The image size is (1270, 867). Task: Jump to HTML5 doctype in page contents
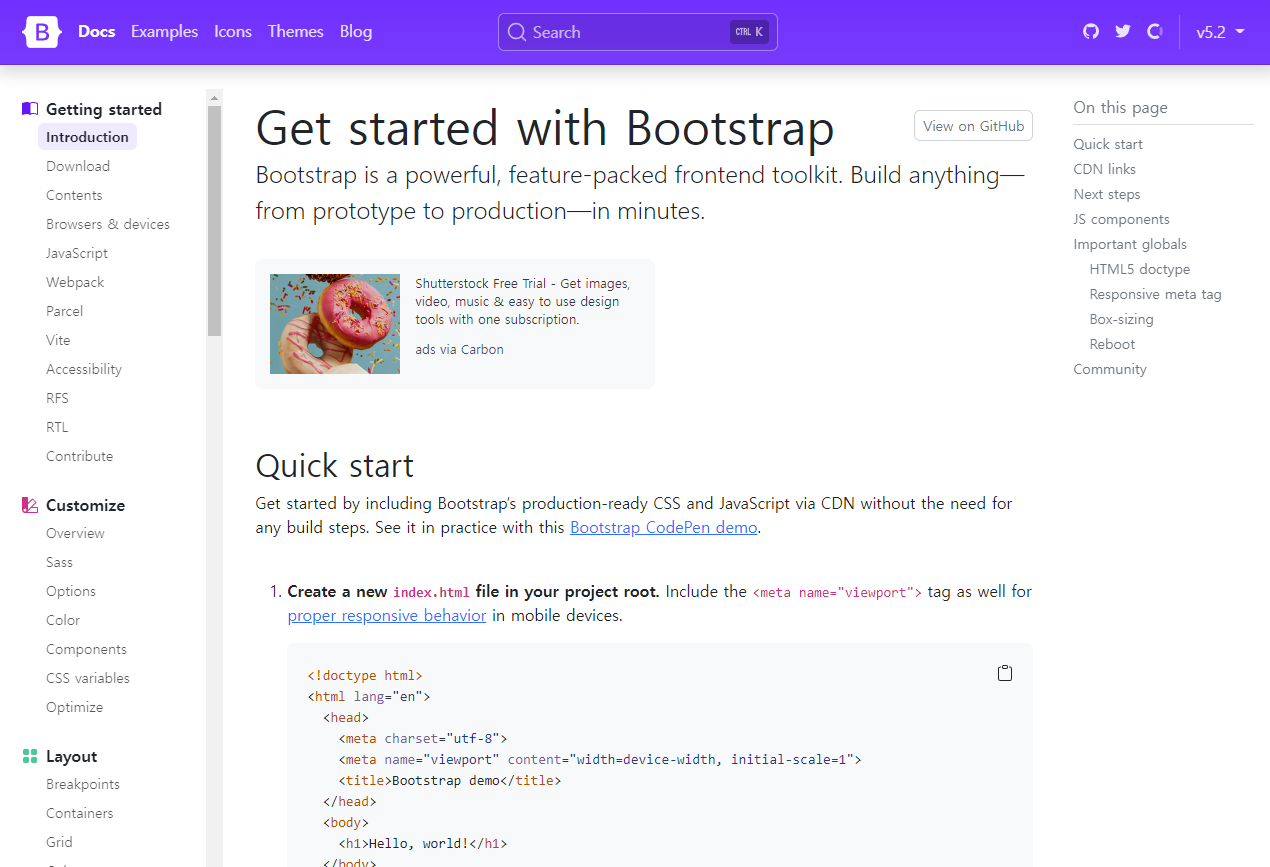pyautogui.click(x=1140, y=269)
